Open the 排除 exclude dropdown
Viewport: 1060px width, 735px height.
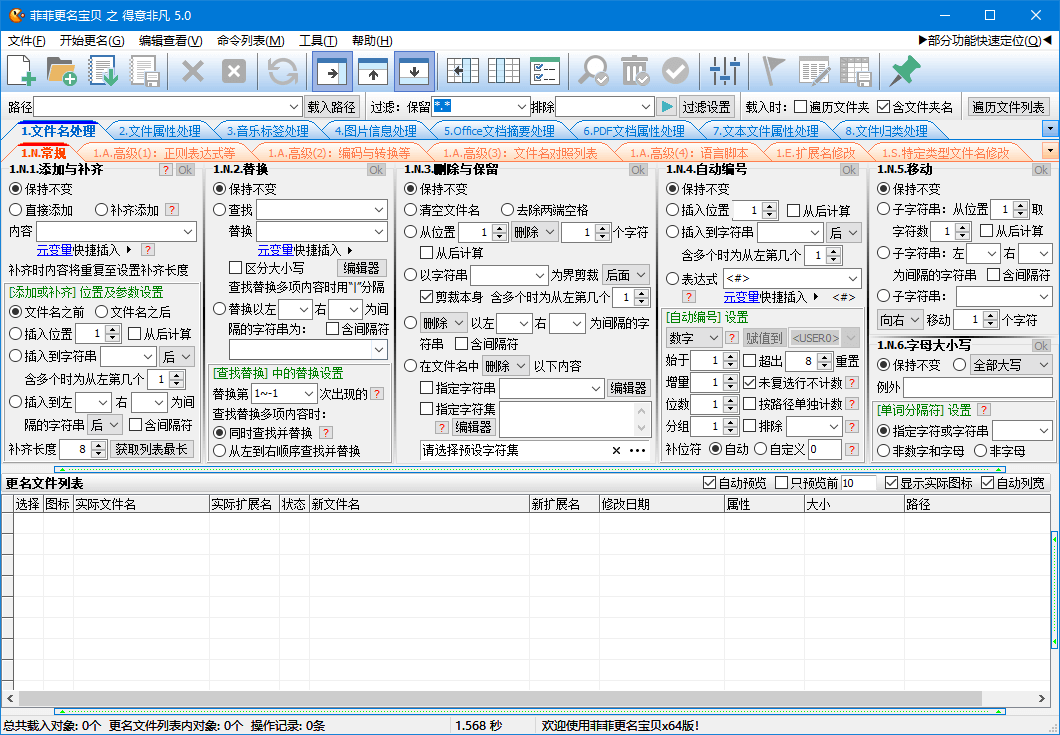coord(646,107)
